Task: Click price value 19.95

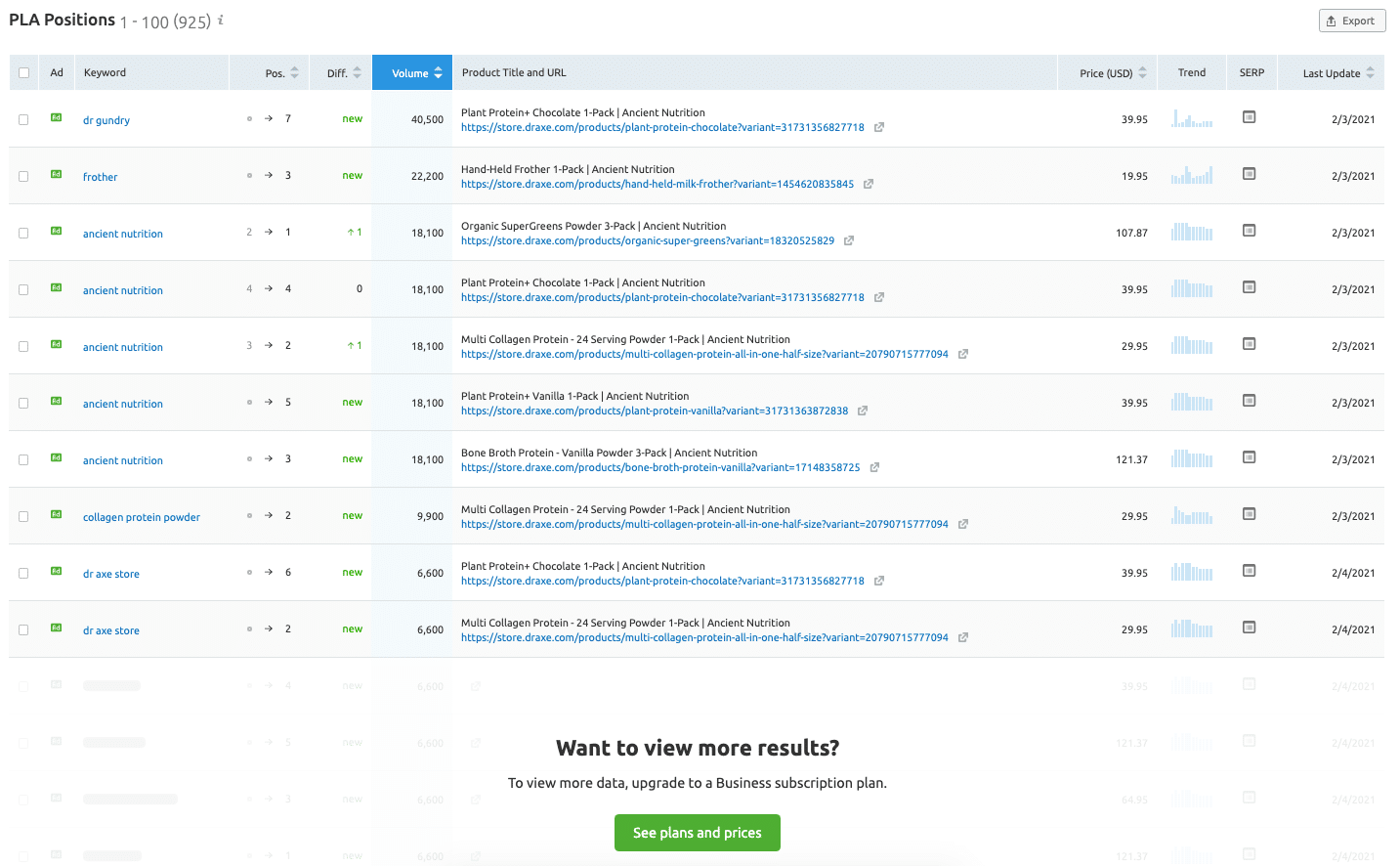Action: (1134, 176)
